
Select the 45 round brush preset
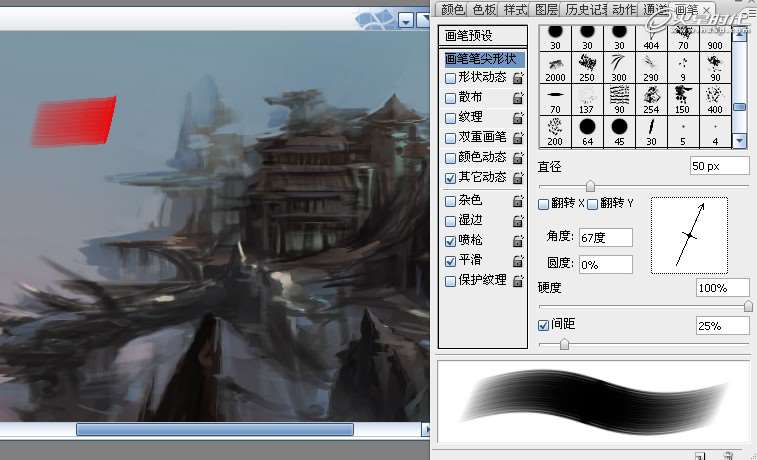pos(619,131)
